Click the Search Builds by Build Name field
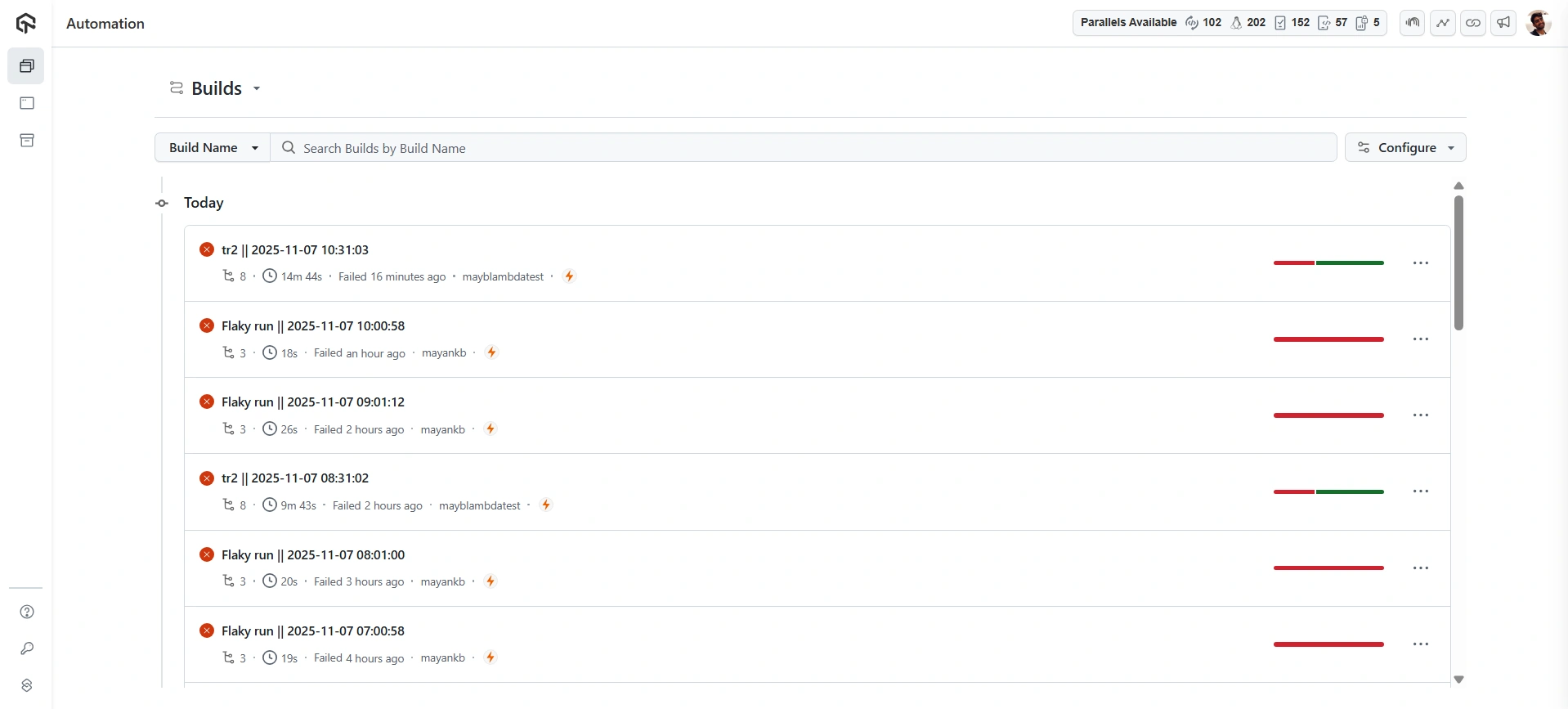The height and width of the screenshot is (709, 1568). 801,148
